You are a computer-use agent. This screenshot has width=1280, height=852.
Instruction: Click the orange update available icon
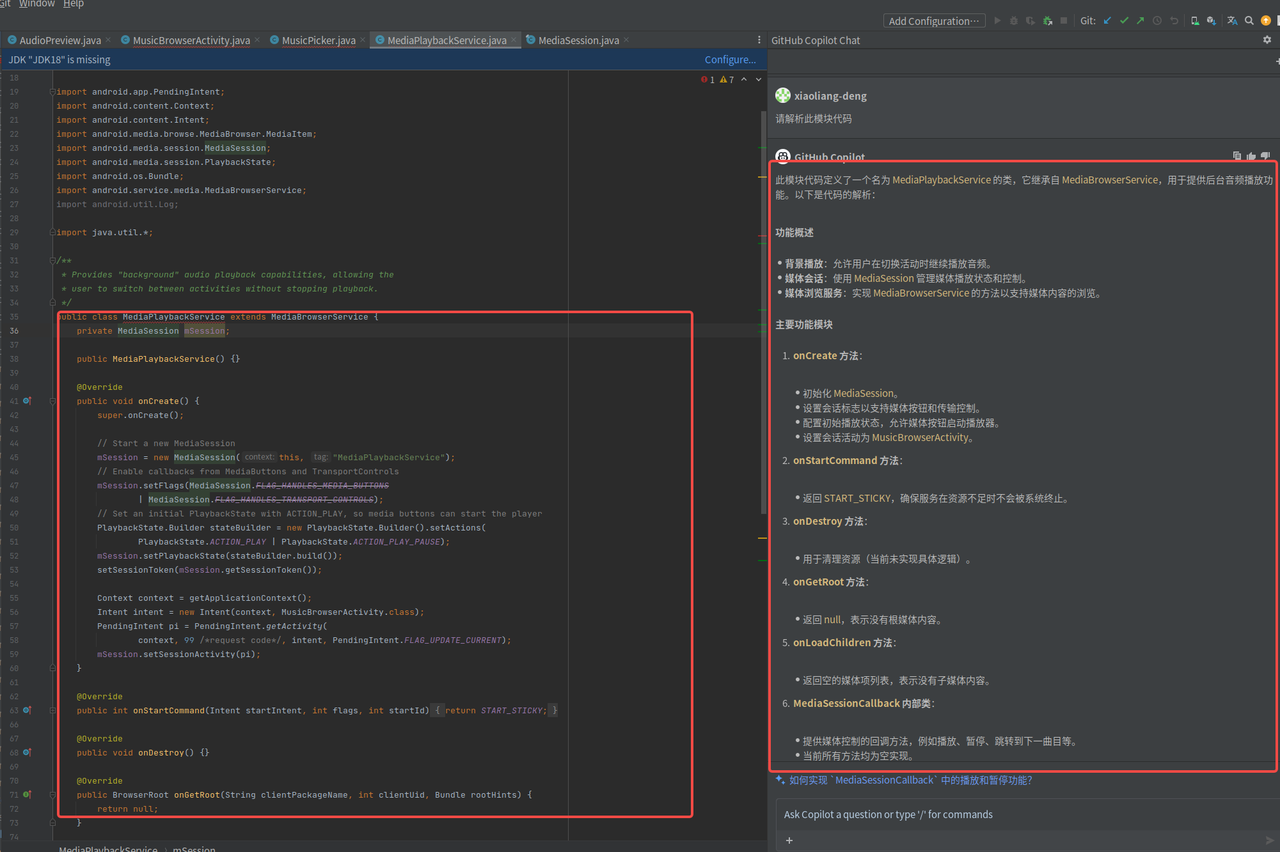(1266, 20)
